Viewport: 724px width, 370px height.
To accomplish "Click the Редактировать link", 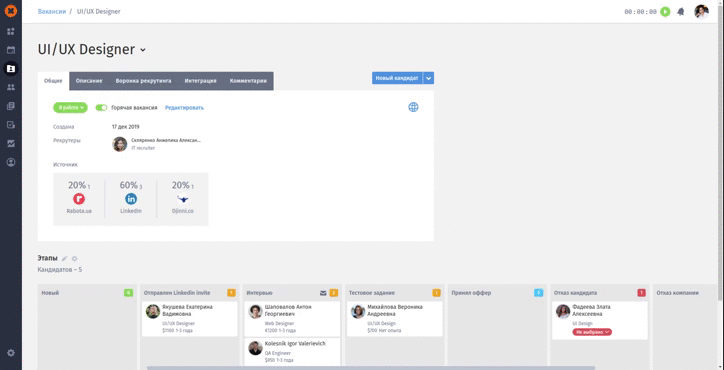I will coord(184,108).
